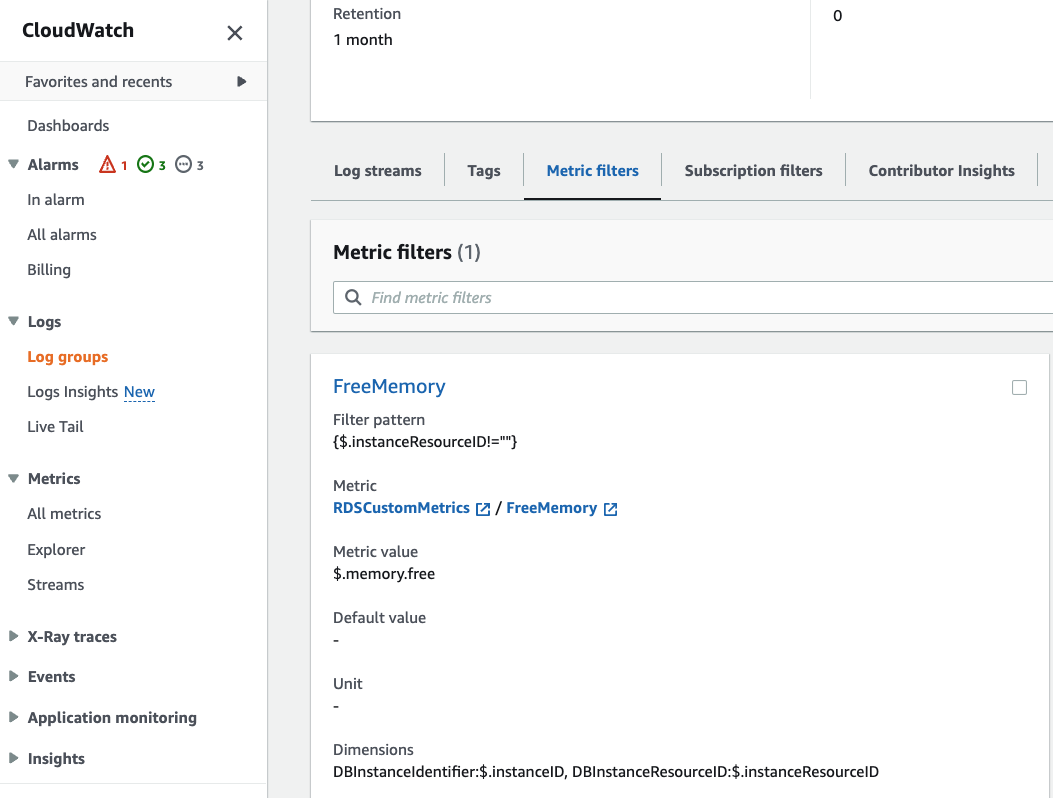Click external link icon beside RDSCustomMetrics
This screenshot has width=1053, height=798.
[483, 509]
